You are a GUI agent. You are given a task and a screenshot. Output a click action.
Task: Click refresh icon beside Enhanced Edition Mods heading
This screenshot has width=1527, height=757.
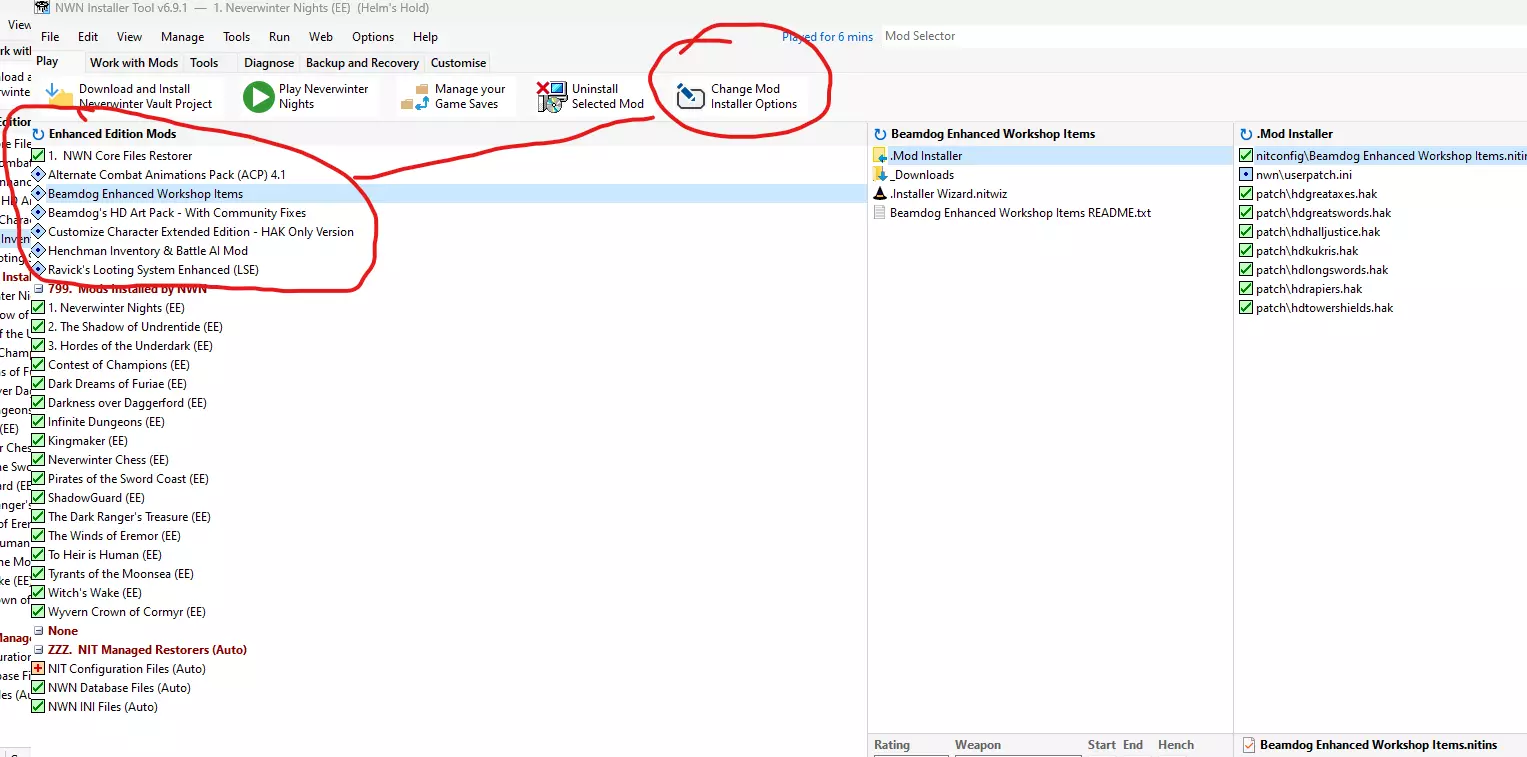click(38, 134)
